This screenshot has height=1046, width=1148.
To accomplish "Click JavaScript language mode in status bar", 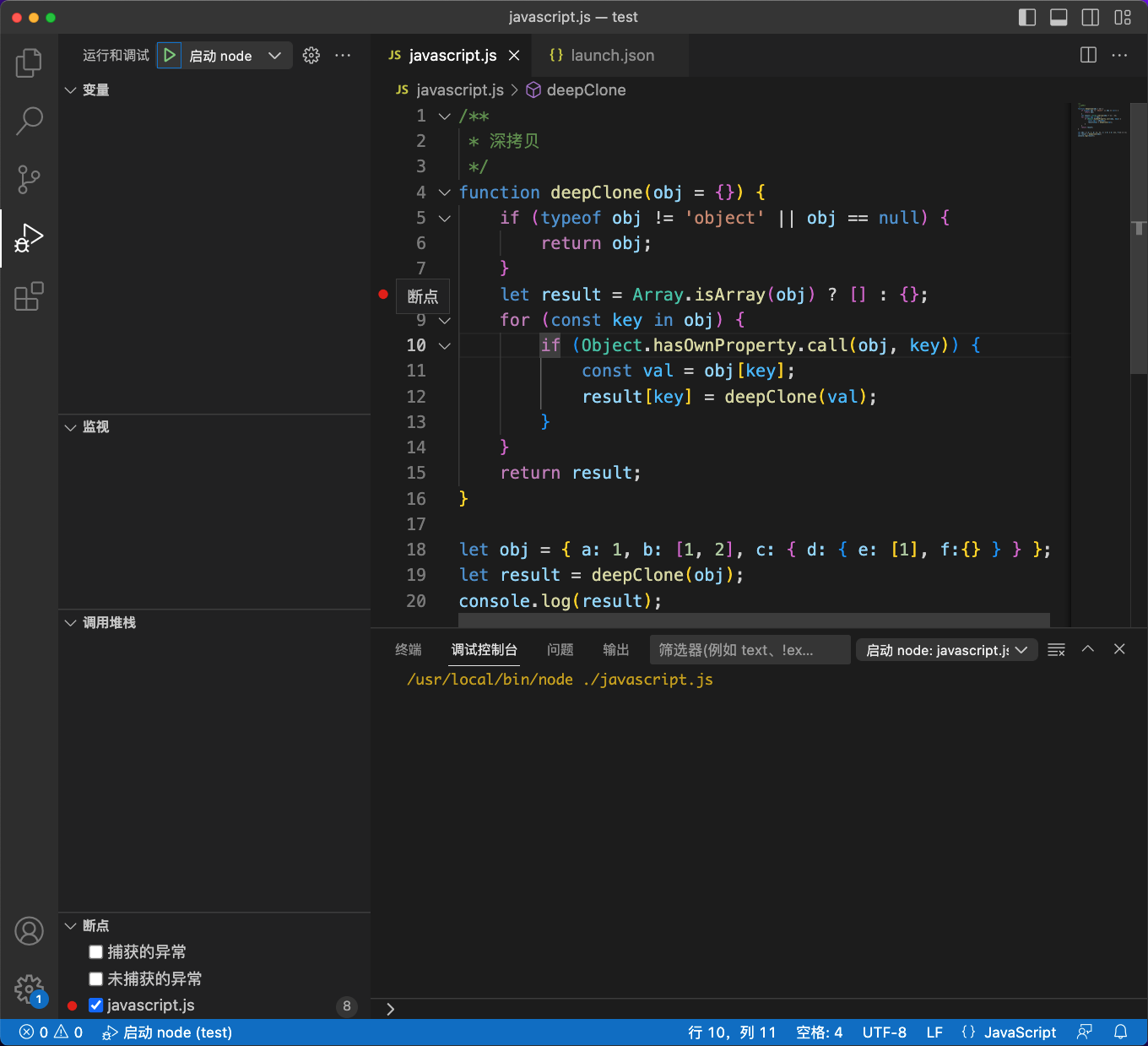I will coord(1020,1032).
